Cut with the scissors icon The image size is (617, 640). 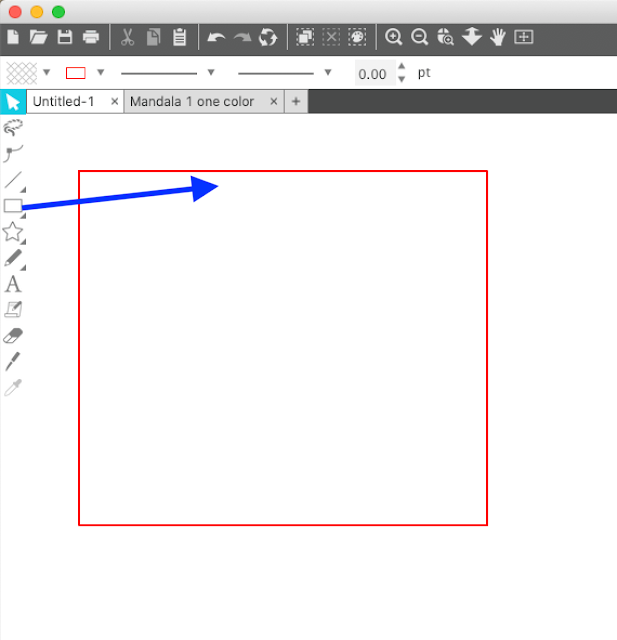[127, 37]
